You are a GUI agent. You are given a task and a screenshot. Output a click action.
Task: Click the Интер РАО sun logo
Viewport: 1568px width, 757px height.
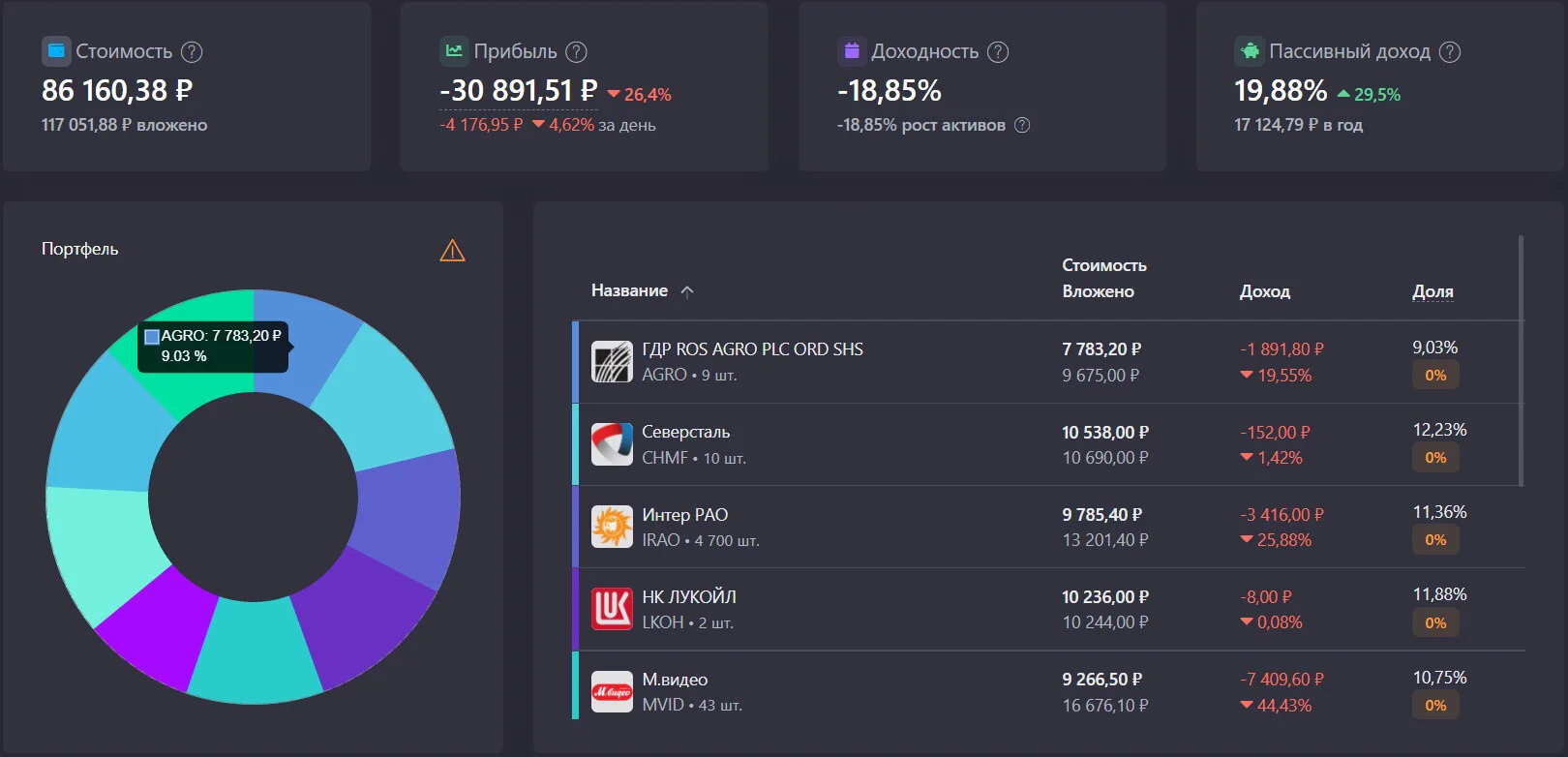[612, 527]
